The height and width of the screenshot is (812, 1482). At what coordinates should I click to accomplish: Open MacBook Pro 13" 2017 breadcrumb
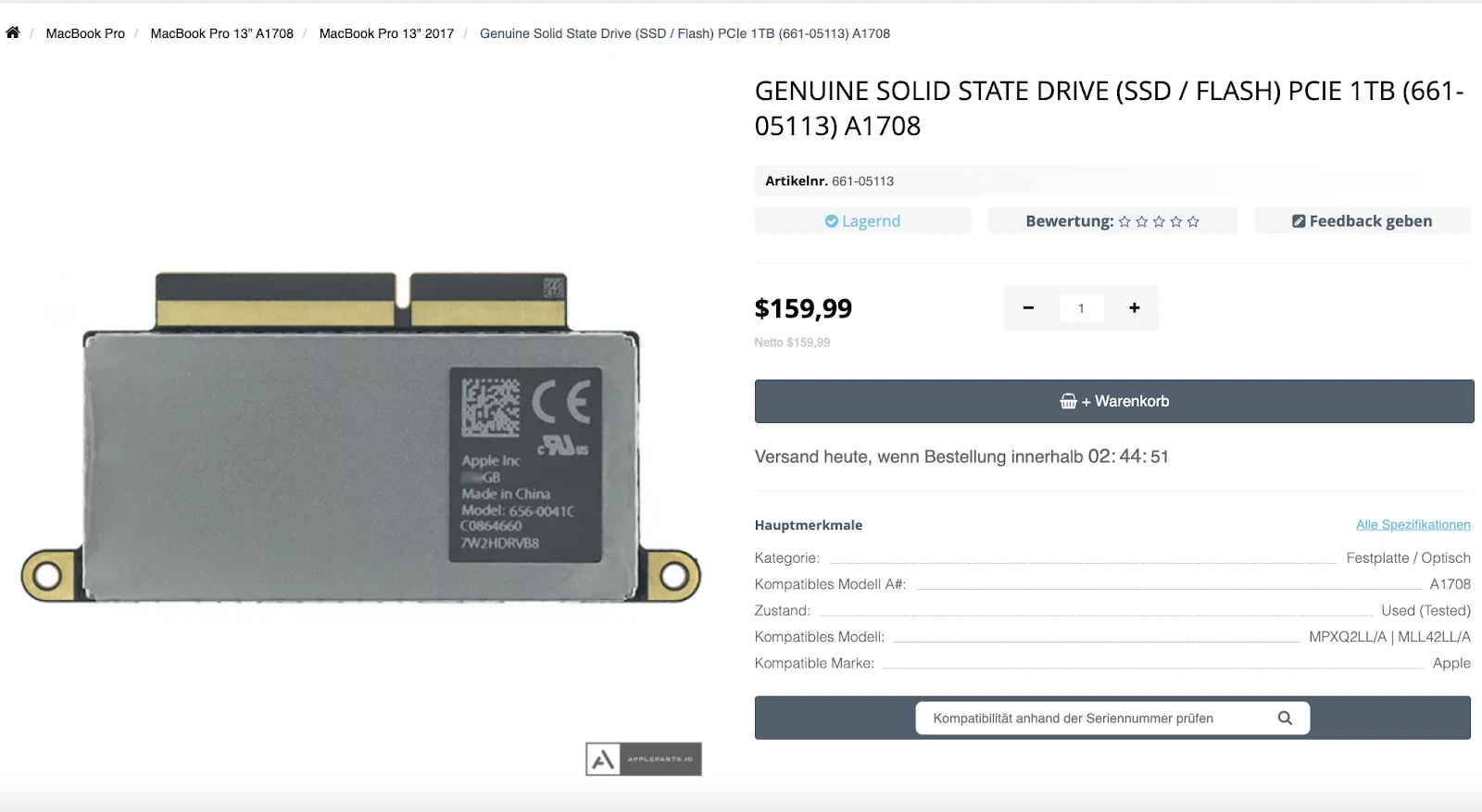coord(387,33)
